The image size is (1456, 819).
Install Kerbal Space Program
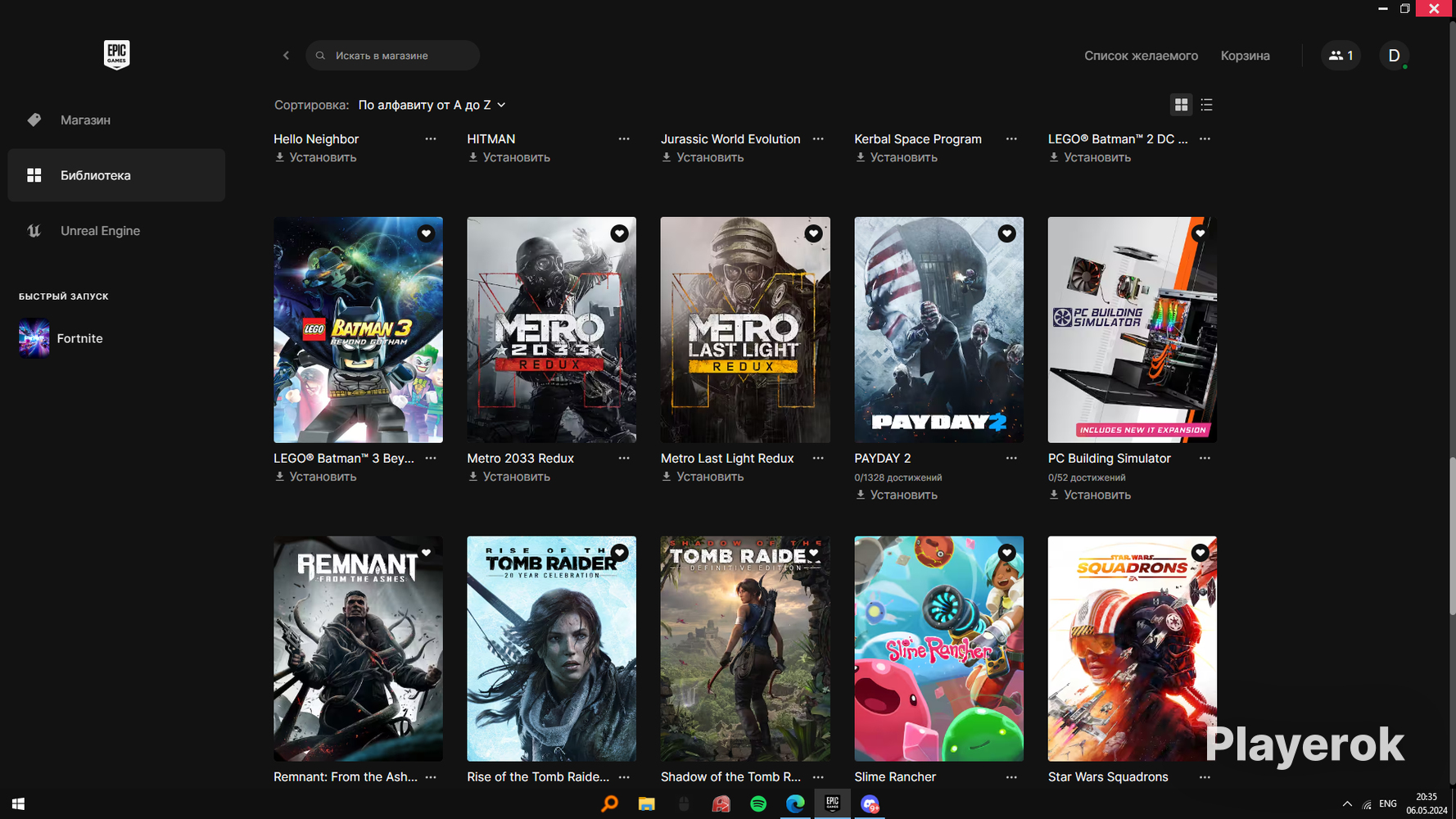pyautogui.click(x=897, y=157)
